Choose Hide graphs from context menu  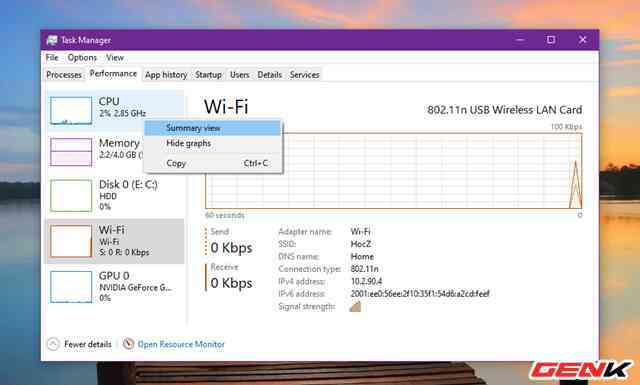point(213,143)
